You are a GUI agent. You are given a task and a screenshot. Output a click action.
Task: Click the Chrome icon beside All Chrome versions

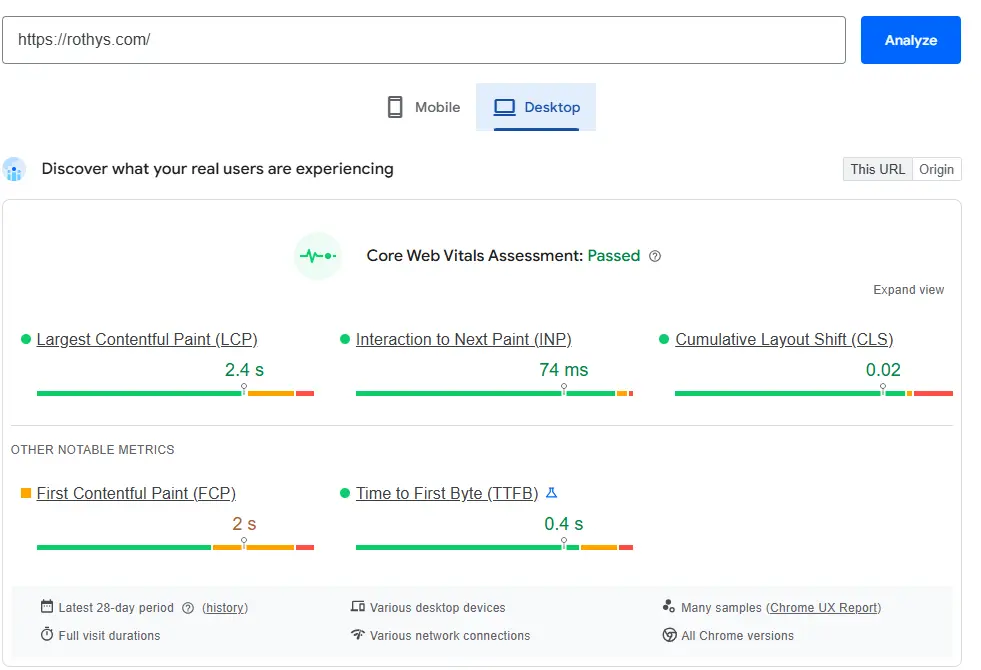(x=670, y=636)
